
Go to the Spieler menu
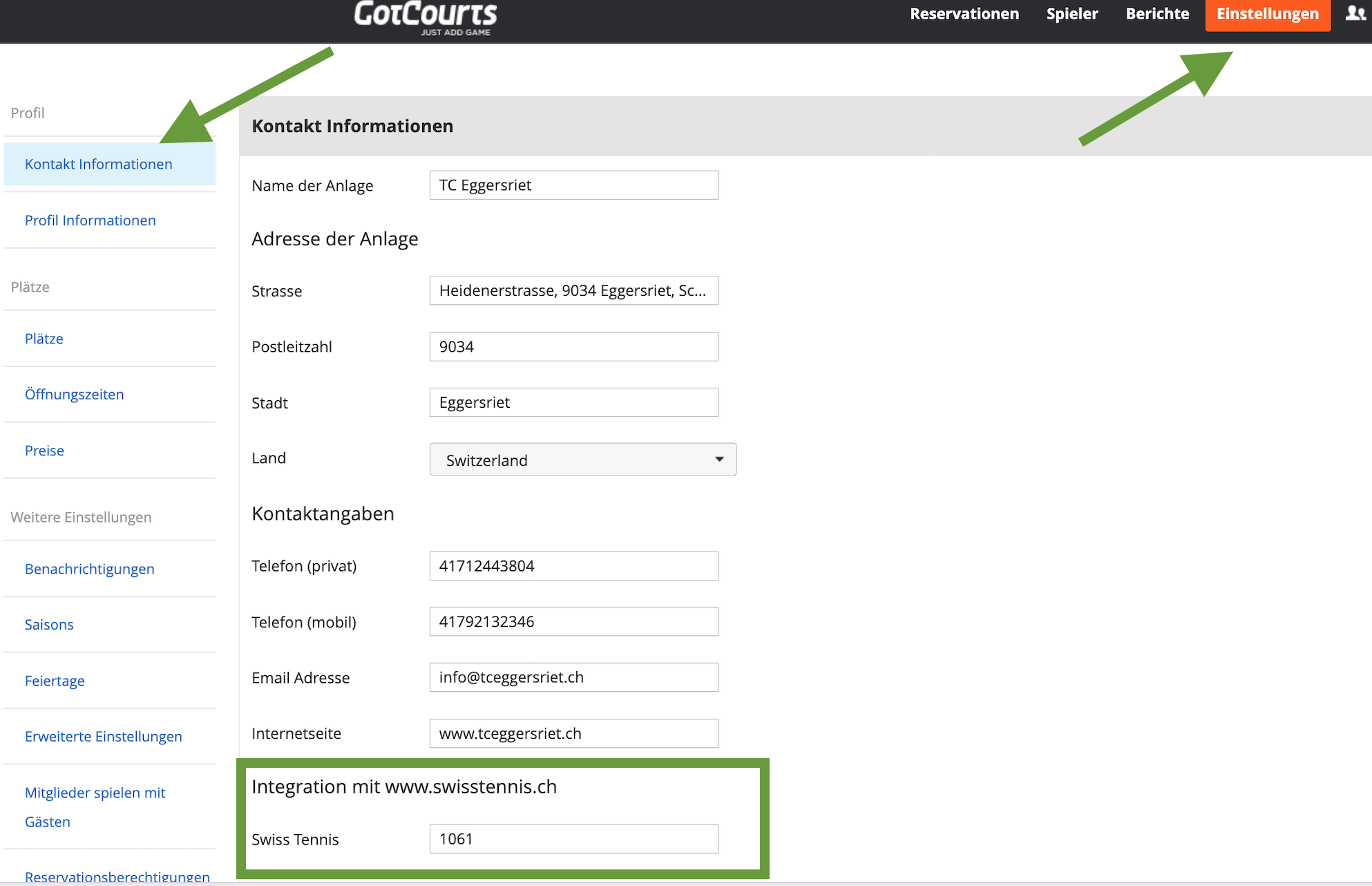pyautogui.click(x=1071, y=14)
